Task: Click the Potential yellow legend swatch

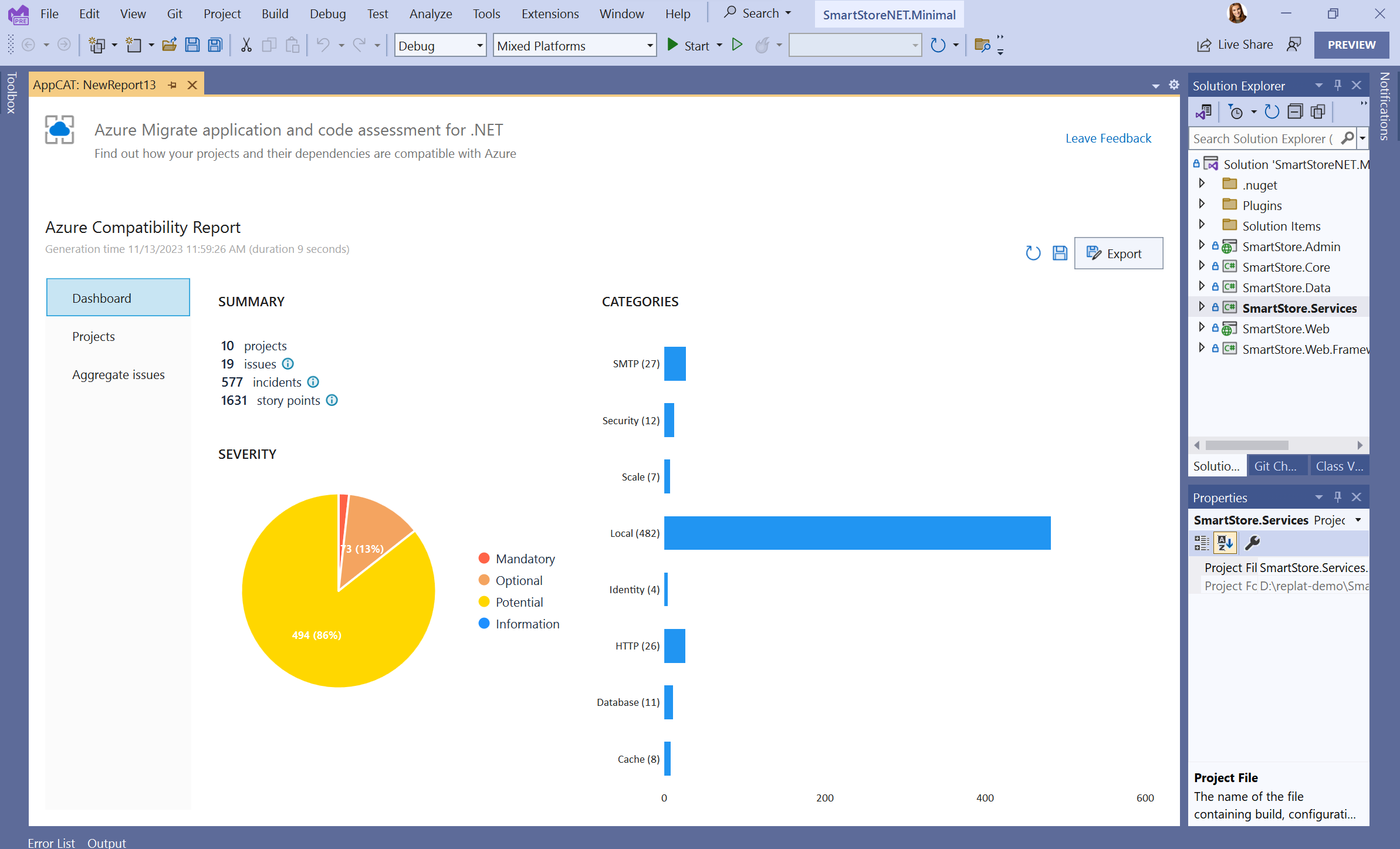Action: coord(484,602)
